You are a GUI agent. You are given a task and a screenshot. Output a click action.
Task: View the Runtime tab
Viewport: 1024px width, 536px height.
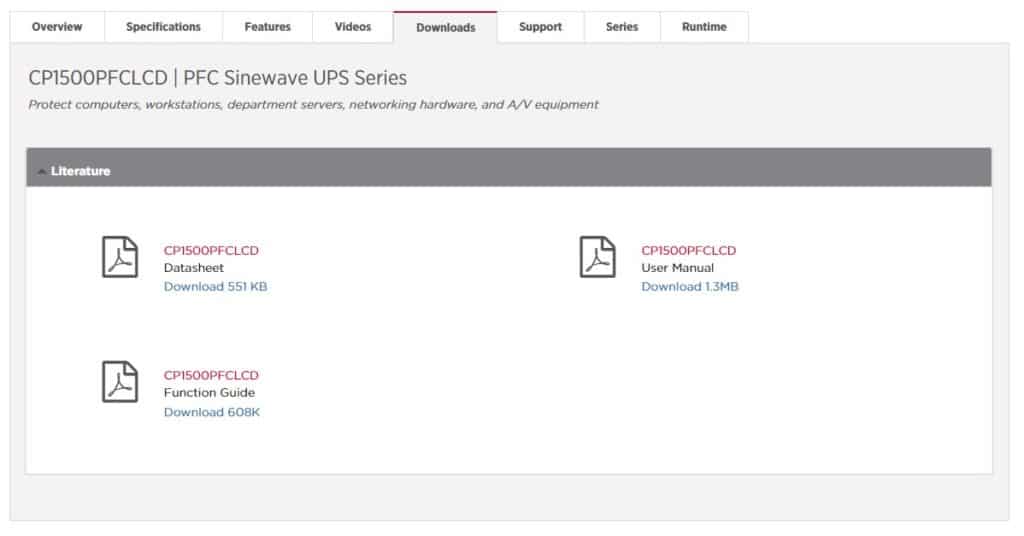tap(704, 27)
